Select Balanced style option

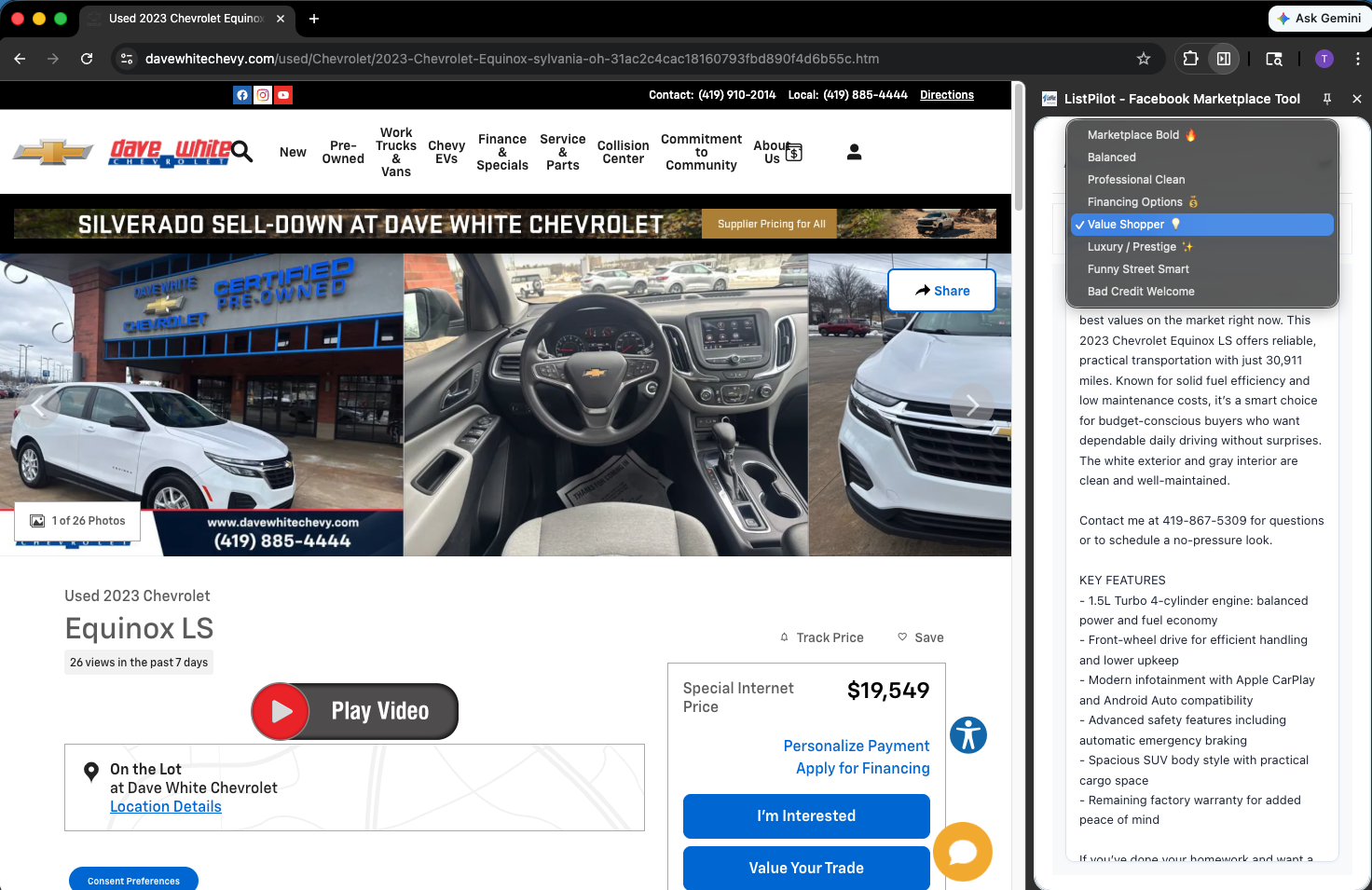1202,157
